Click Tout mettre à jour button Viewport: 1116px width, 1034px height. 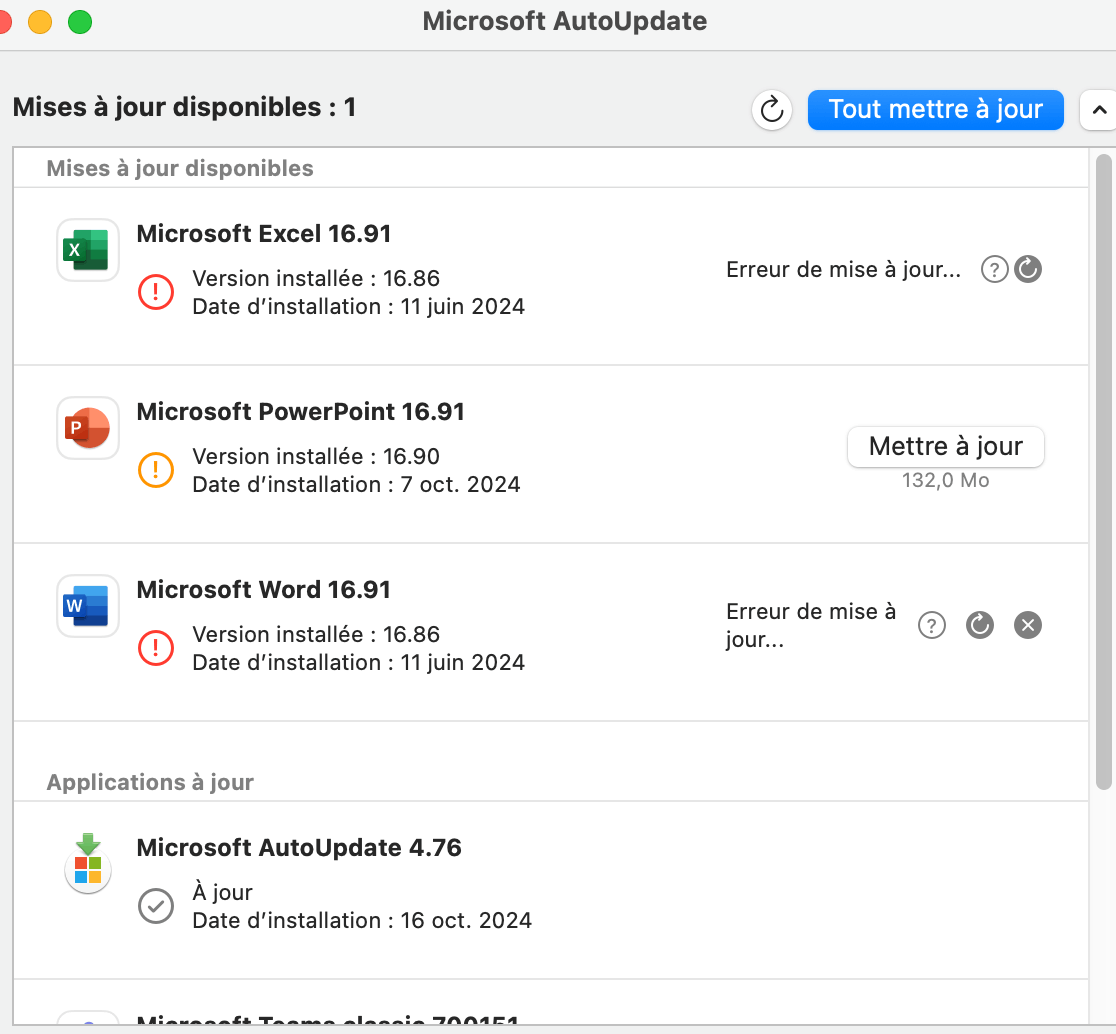(x=935, y=110)
